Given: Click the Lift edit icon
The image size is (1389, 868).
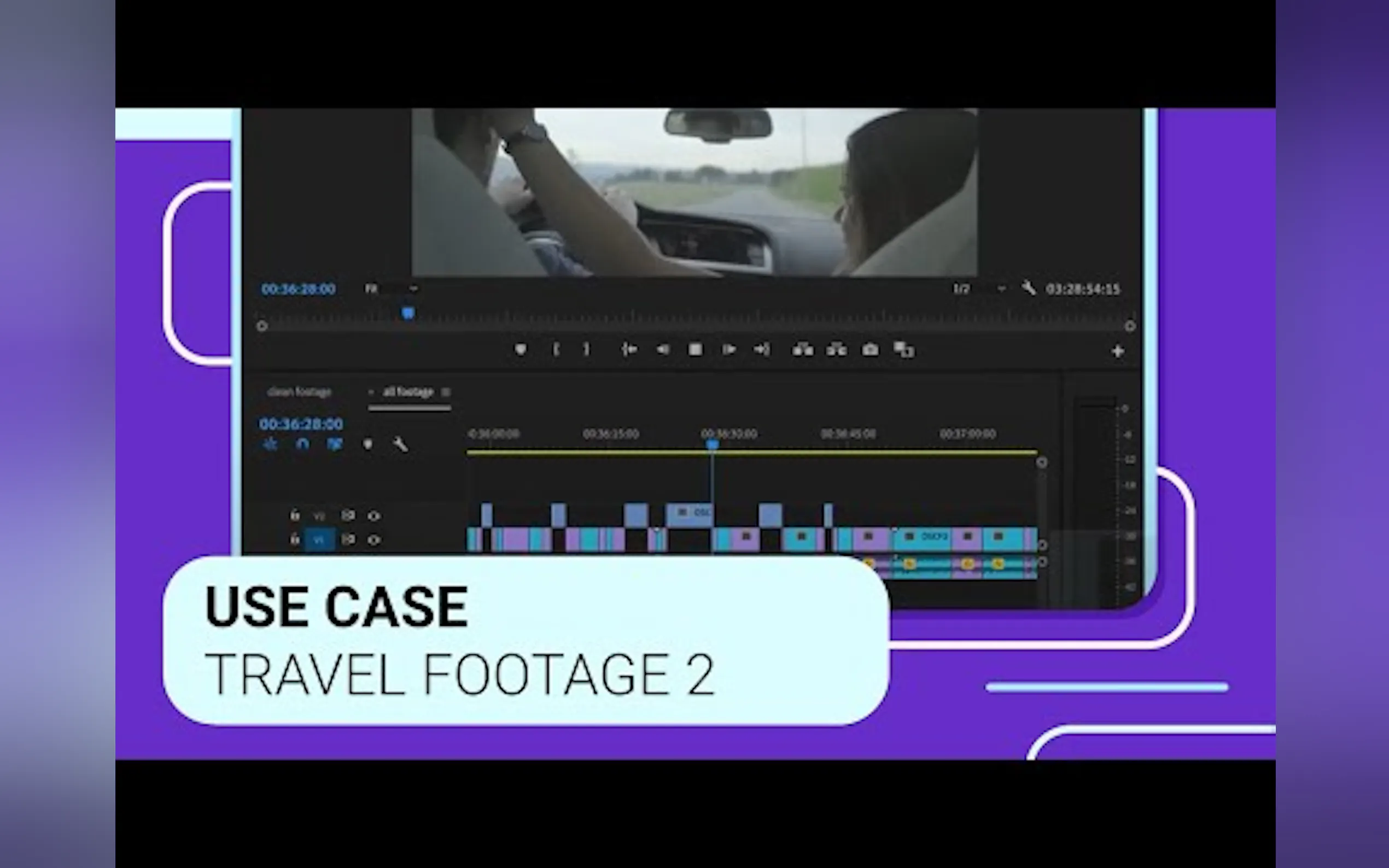Looking at the screenshot, I should (802, 349).
